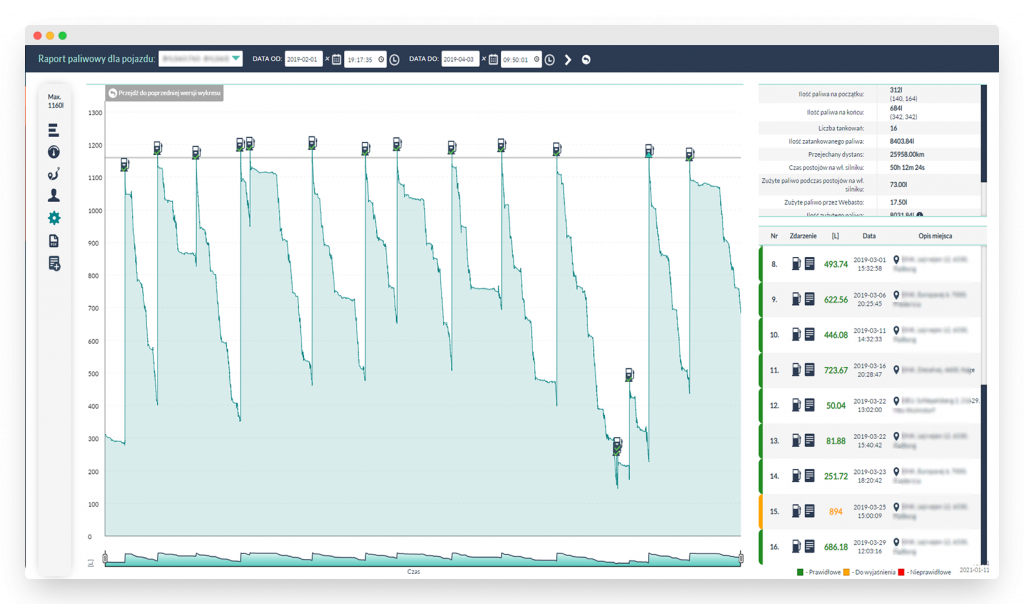Screen dimensions: 1024x604
Task: Click the summary panel vertical scrollbar
Action: coord(984,133)
